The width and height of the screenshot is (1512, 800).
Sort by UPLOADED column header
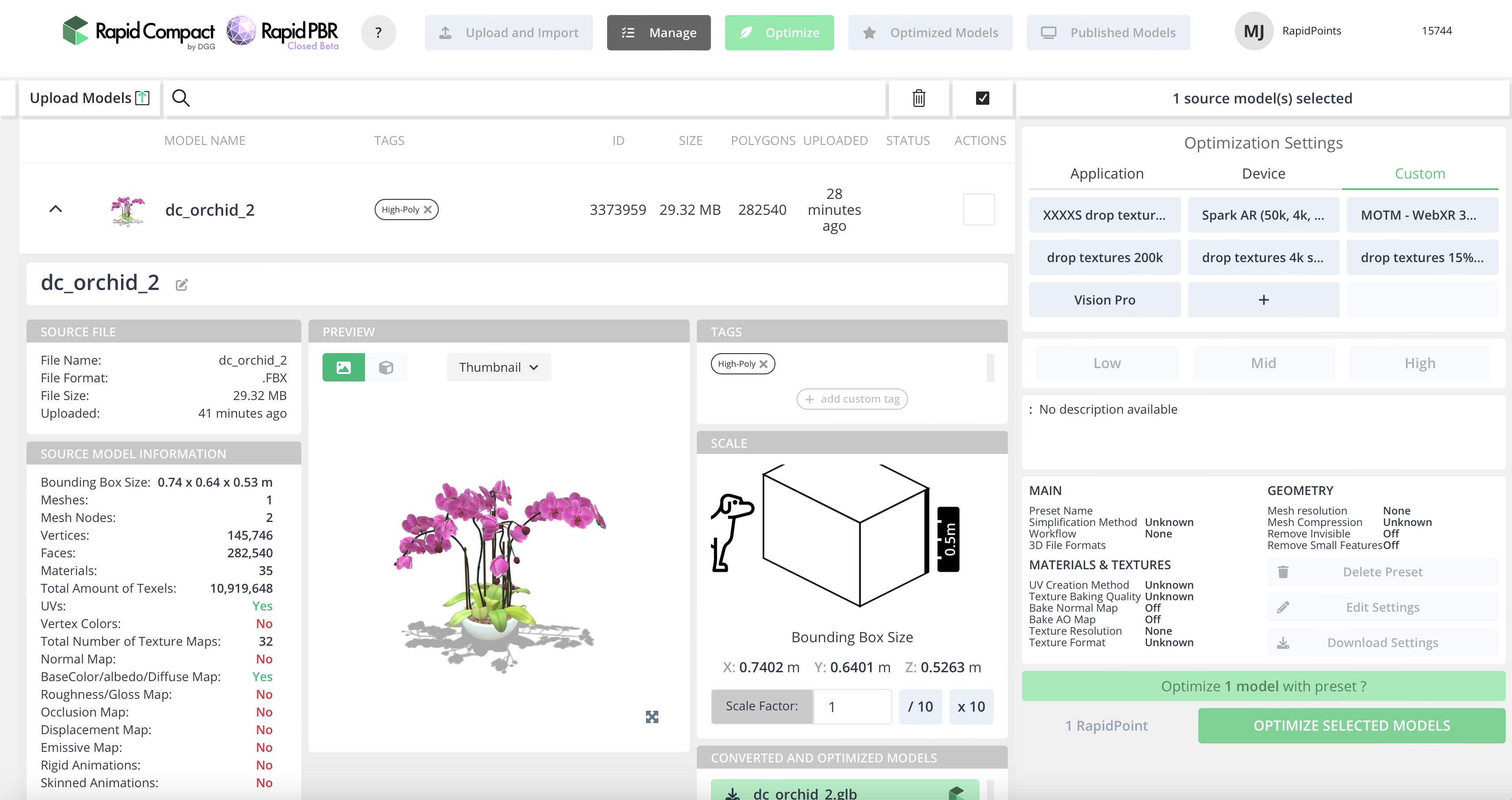pos(835,141)
